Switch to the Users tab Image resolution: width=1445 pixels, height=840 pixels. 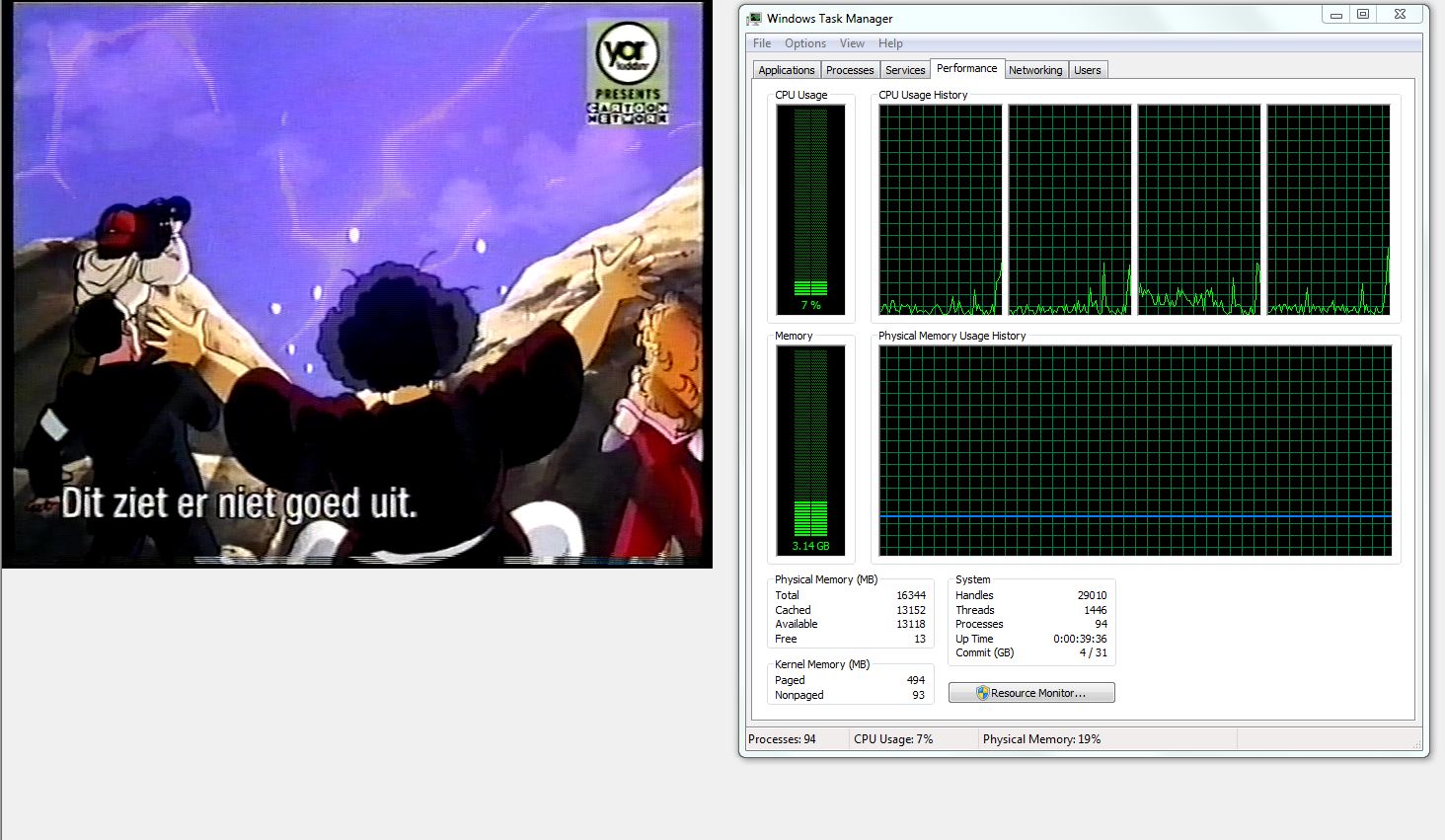pyautogui.click(x=1088, y=70)
